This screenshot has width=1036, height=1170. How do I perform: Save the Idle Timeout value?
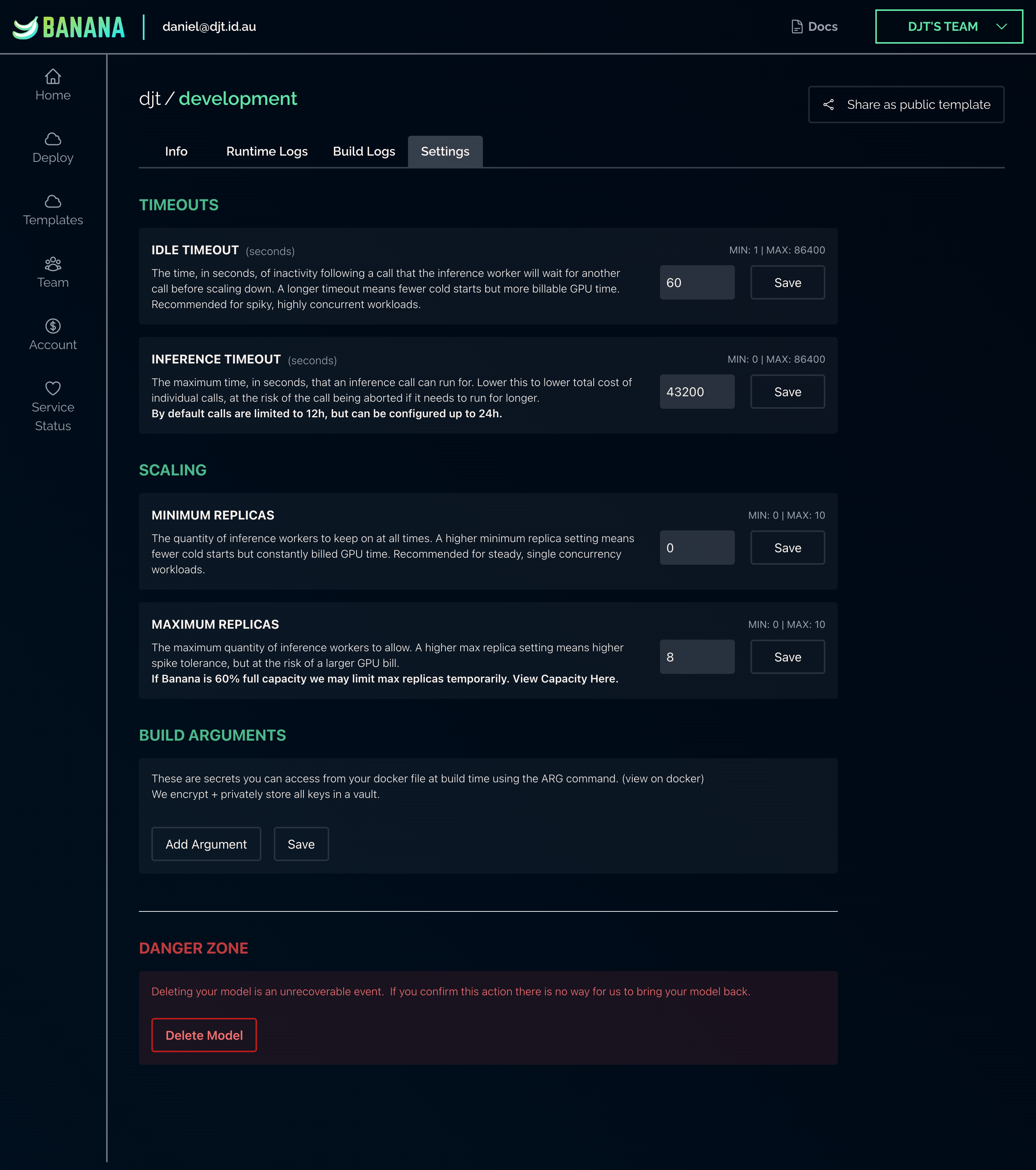point(787,283)
